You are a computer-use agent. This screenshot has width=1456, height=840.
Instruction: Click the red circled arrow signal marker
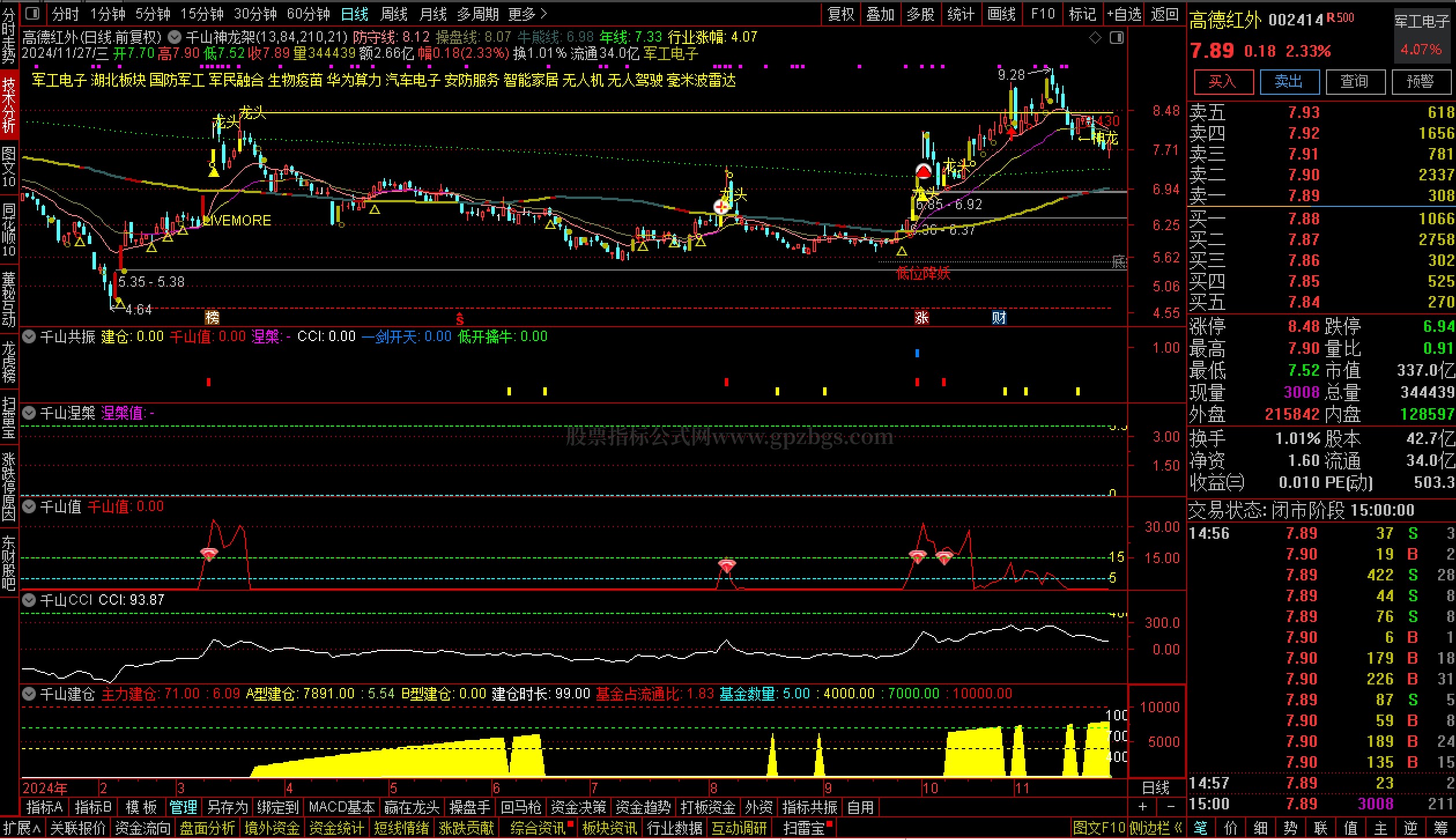923,172
